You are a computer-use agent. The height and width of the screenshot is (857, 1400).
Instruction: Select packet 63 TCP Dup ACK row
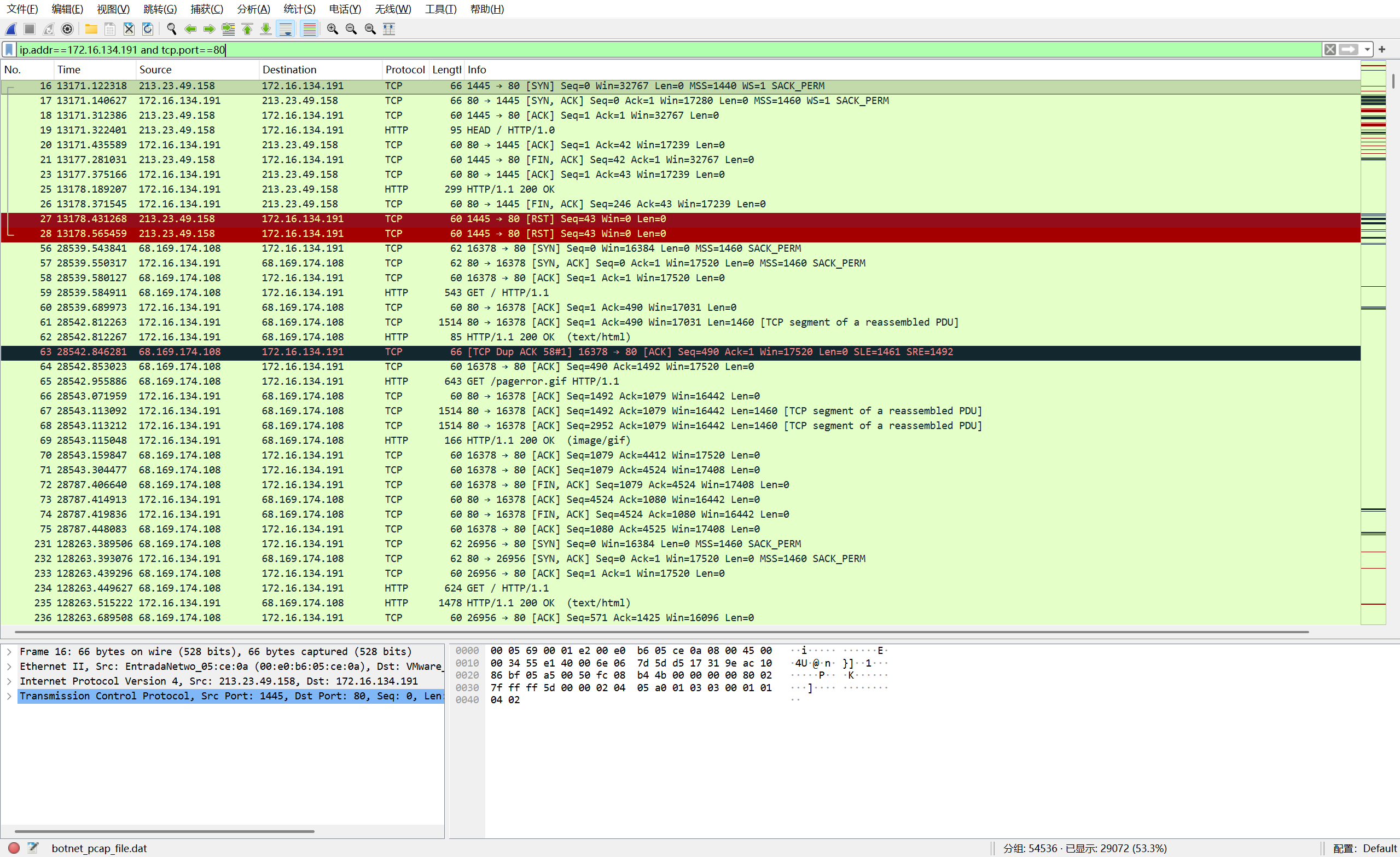568,352
